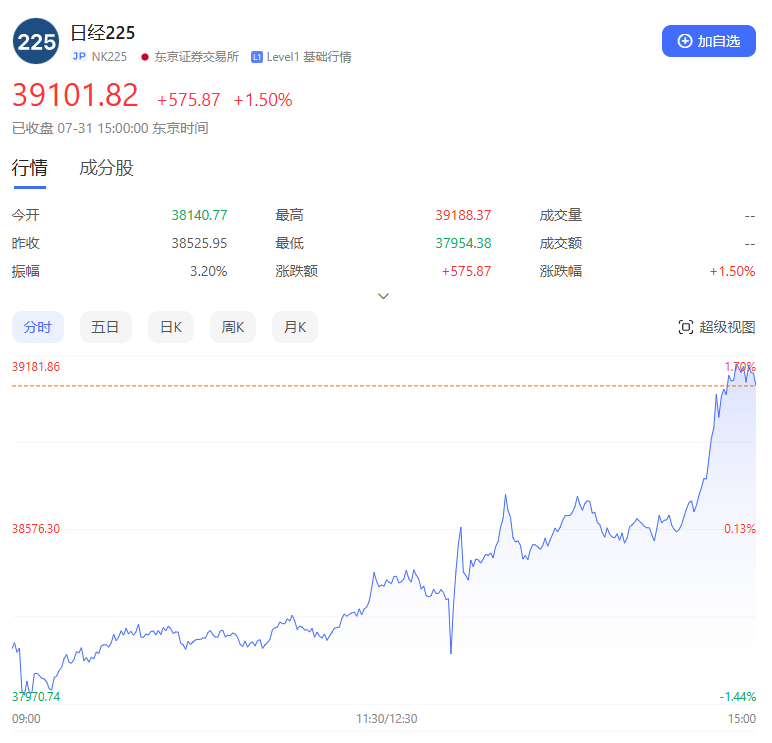The height and width of the screenshot is (743, 772).
Task: Open 超级视图 via its frame icon
Action: 686,327
